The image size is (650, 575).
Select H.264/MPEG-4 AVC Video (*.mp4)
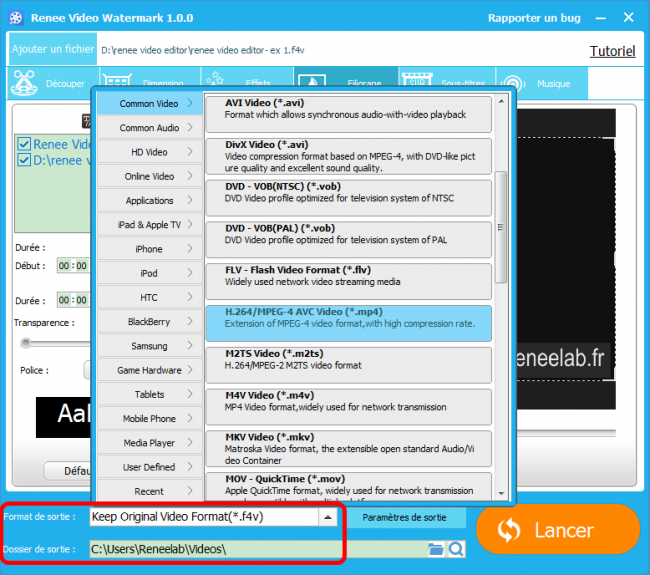(x=349, y=323)
